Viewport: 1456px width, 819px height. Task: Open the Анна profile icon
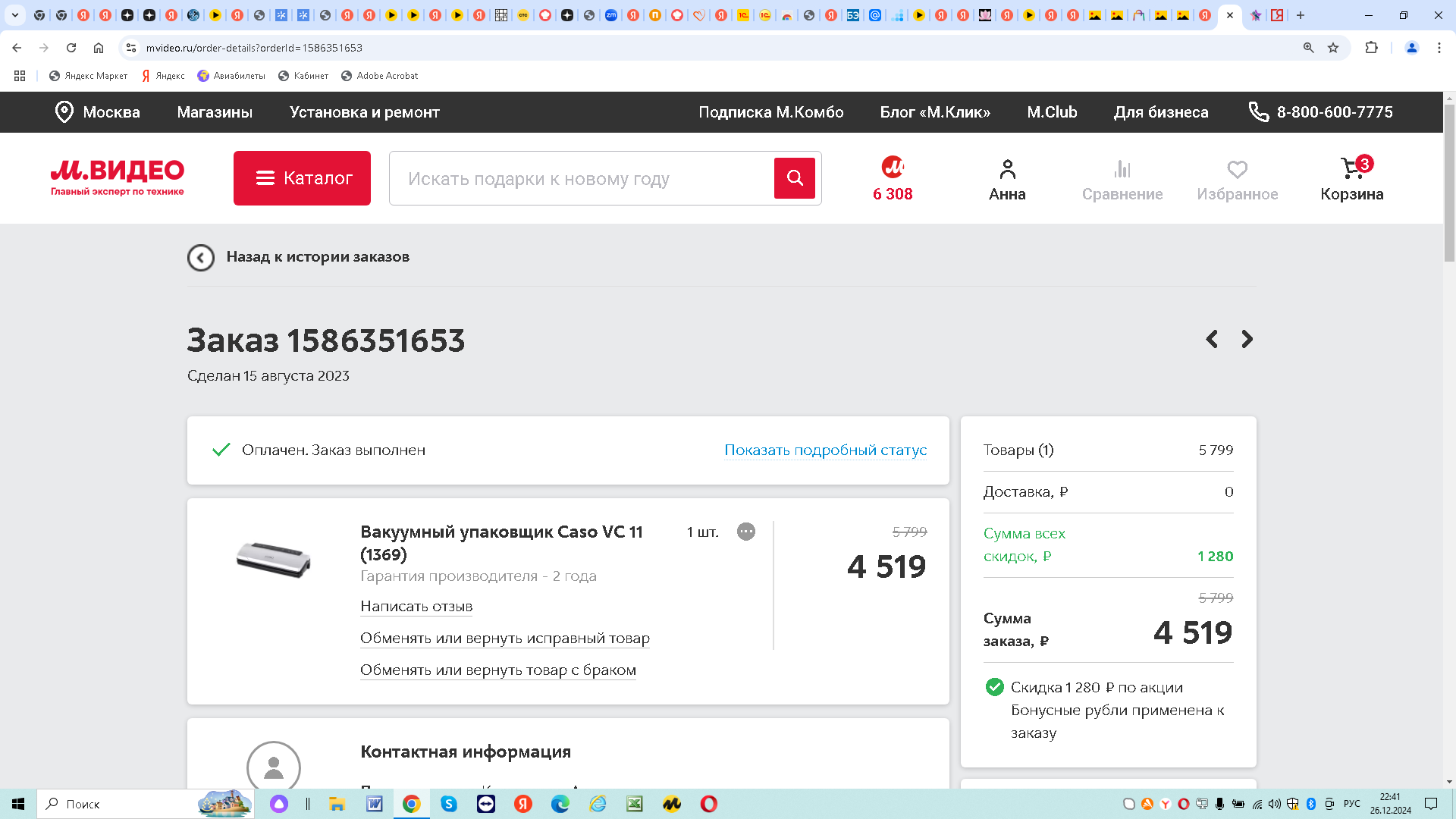[1007, 180]
